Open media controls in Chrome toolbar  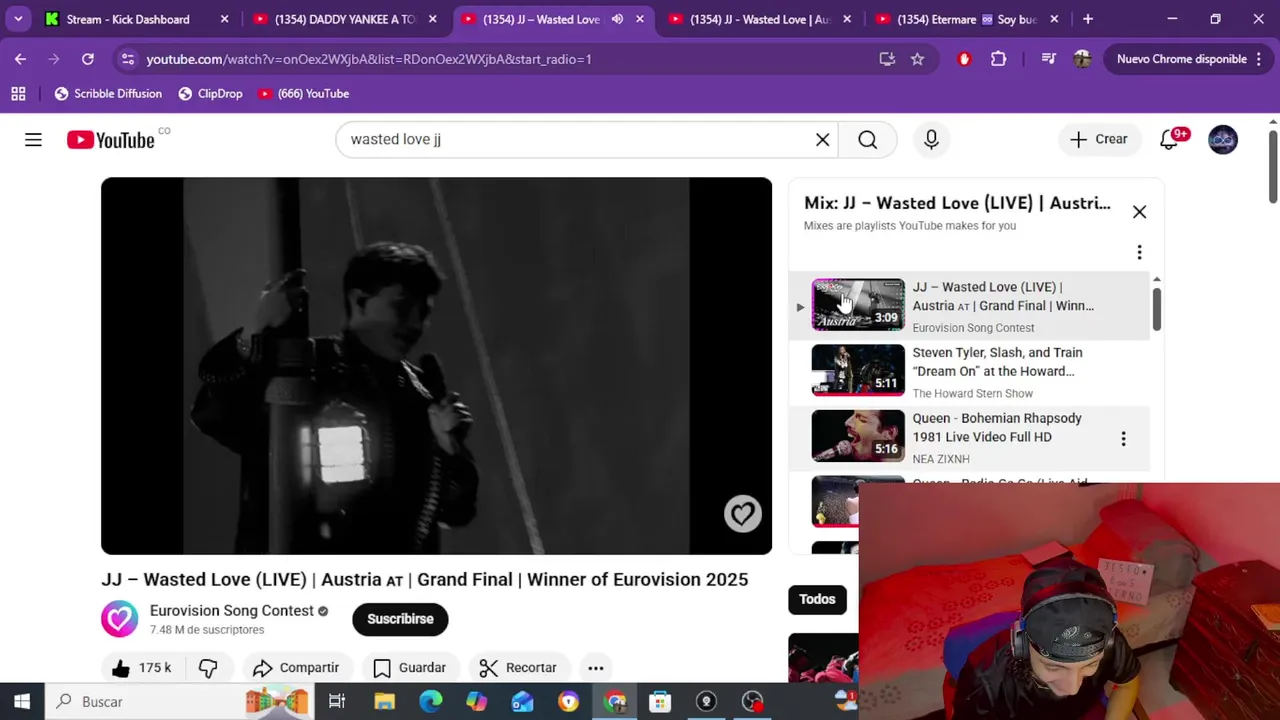[x=1048, y=59]
